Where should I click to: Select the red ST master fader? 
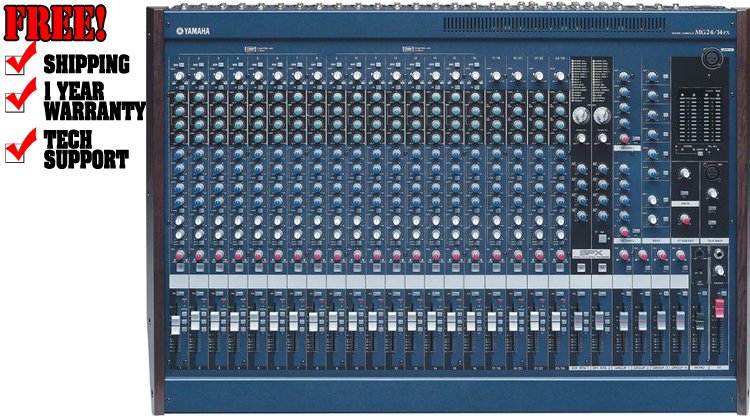click(719, 309)
